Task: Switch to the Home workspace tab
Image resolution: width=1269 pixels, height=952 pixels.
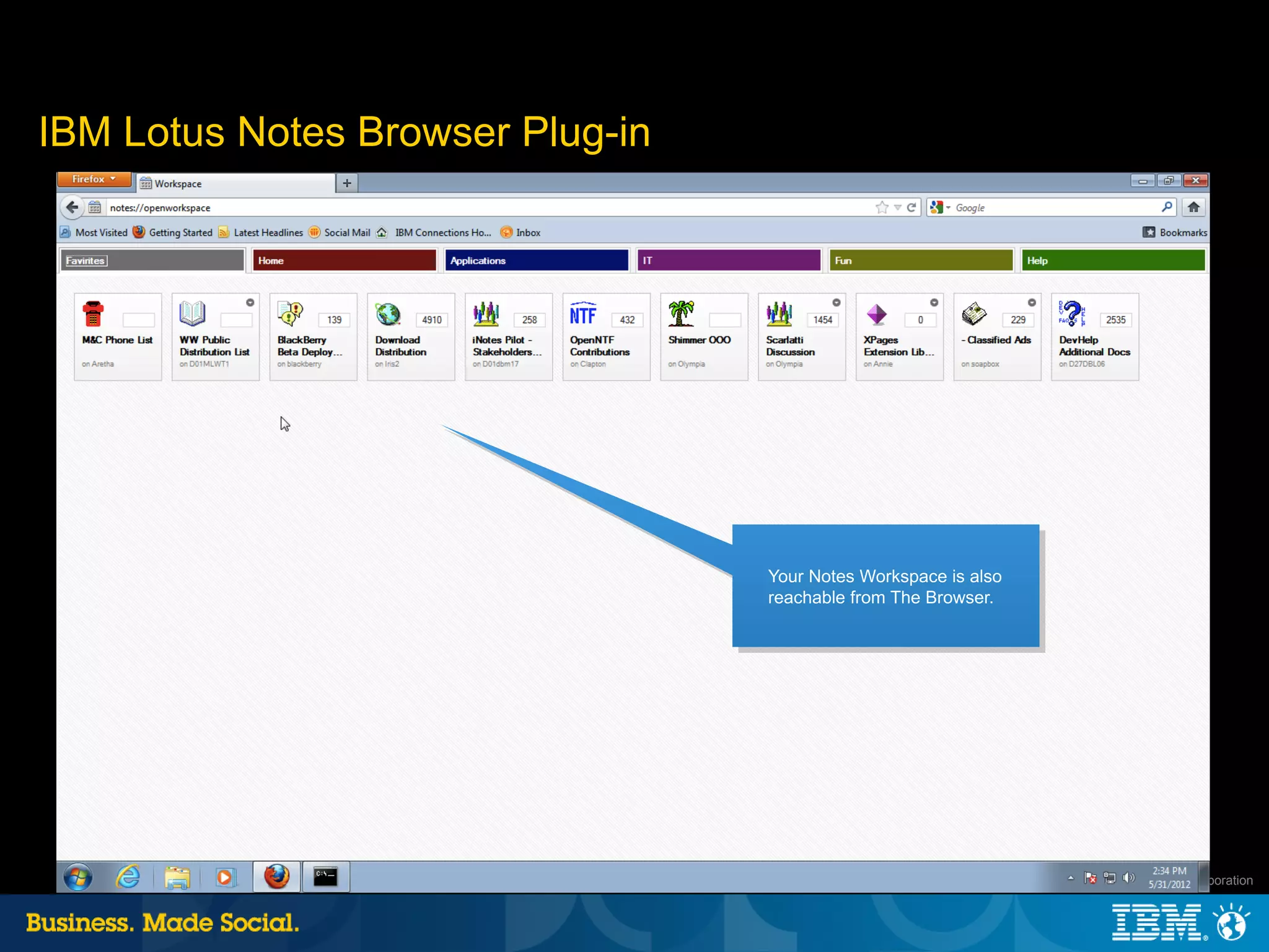Action: 345,260
